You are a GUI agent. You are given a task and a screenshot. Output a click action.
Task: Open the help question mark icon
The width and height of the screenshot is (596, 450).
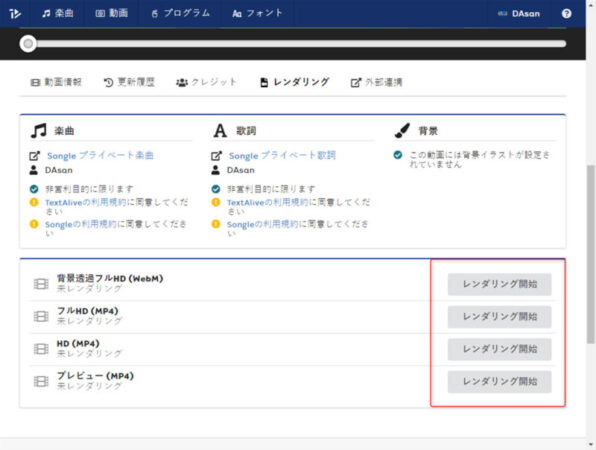pyautogui.click(x=566, y=14)
